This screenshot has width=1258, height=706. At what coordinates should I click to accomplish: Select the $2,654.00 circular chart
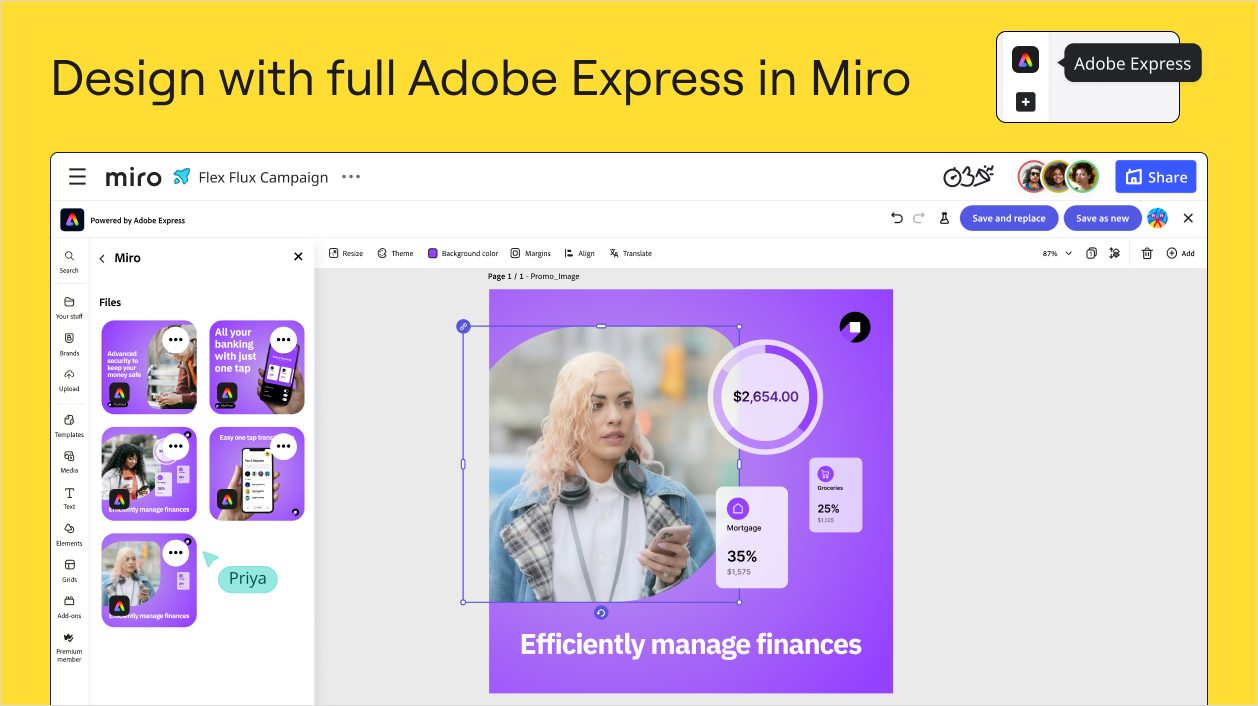coord(766,396)
